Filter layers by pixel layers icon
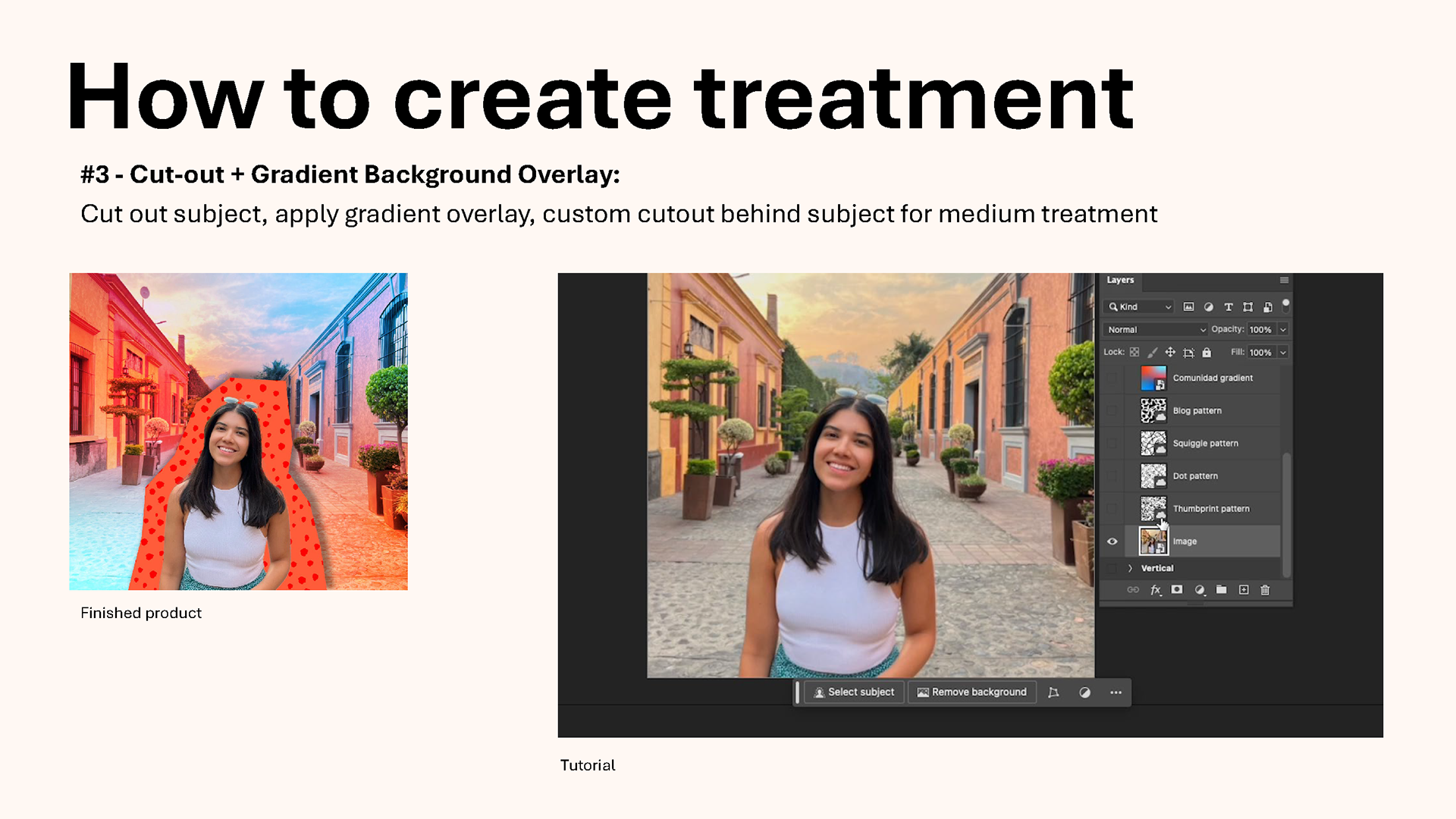The width and height of the screenshot is (1456, 819). coord(1188,307)
